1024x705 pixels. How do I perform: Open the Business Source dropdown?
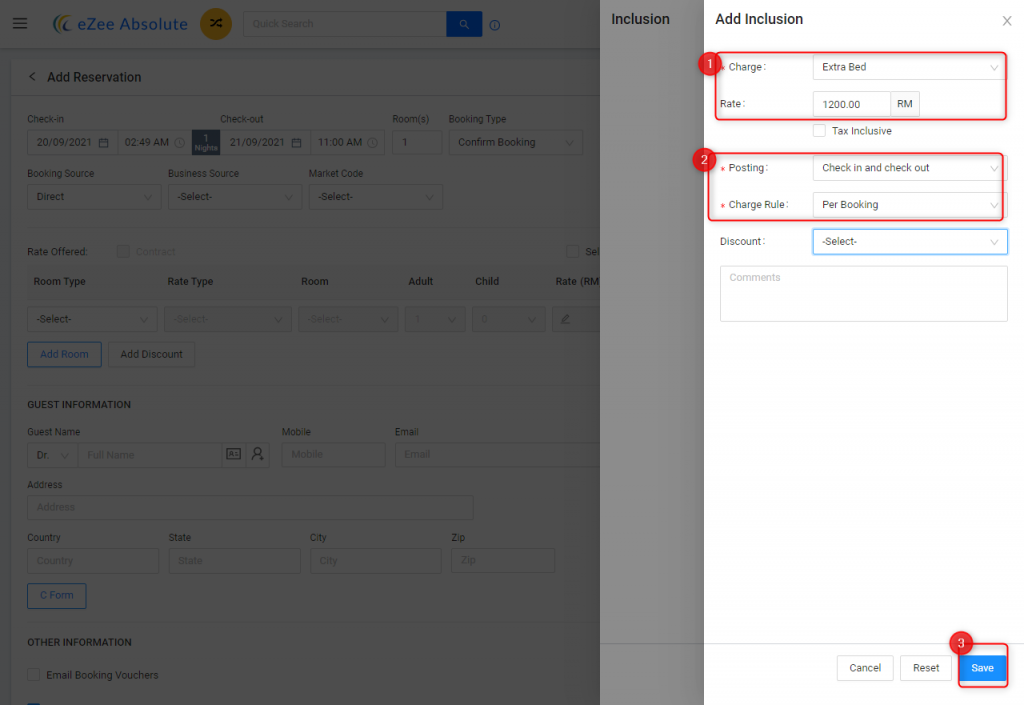234,196
